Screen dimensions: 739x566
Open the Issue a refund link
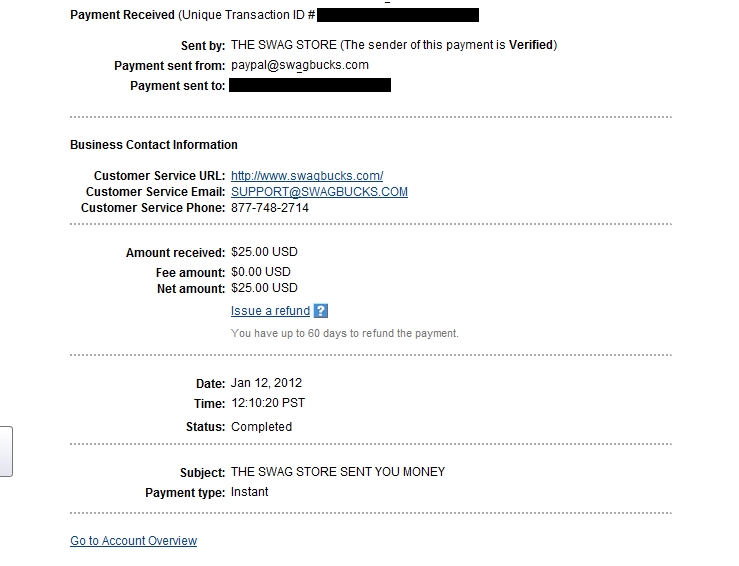(270, 311)
